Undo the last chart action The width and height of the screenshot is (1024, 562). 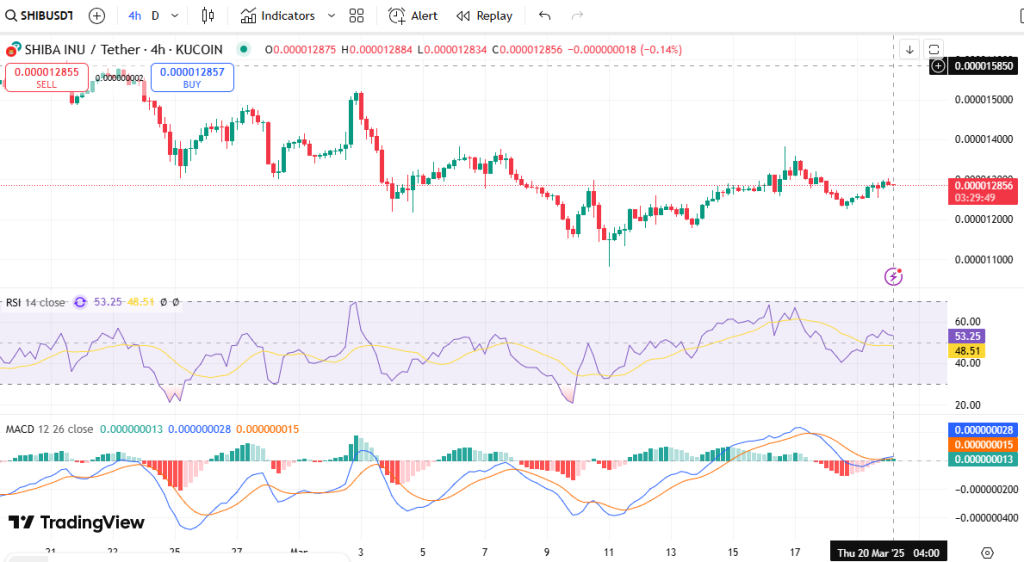pyautogui.click(x=545, y=16)
